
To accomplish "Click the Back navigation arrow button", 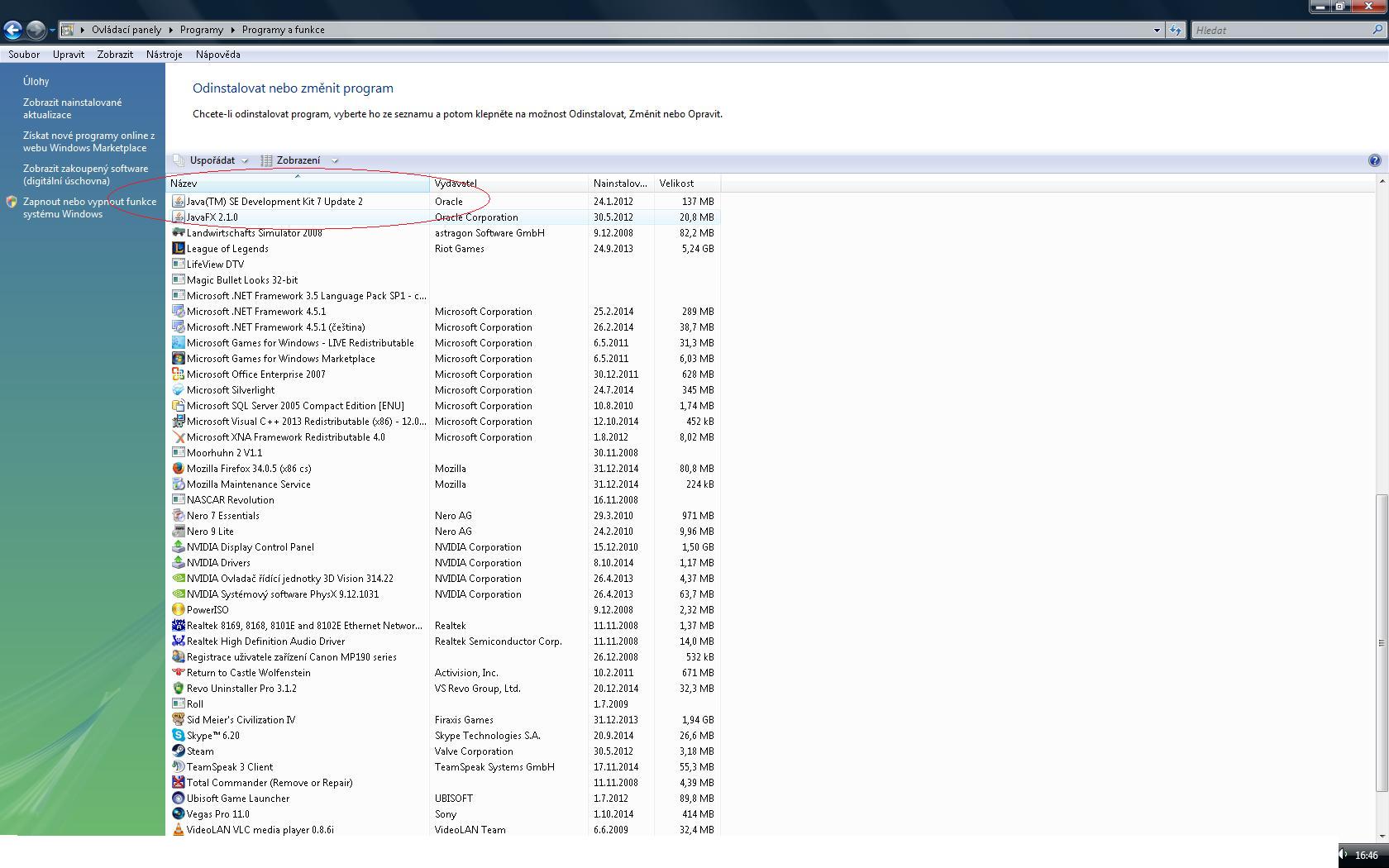I will point(13,31).
